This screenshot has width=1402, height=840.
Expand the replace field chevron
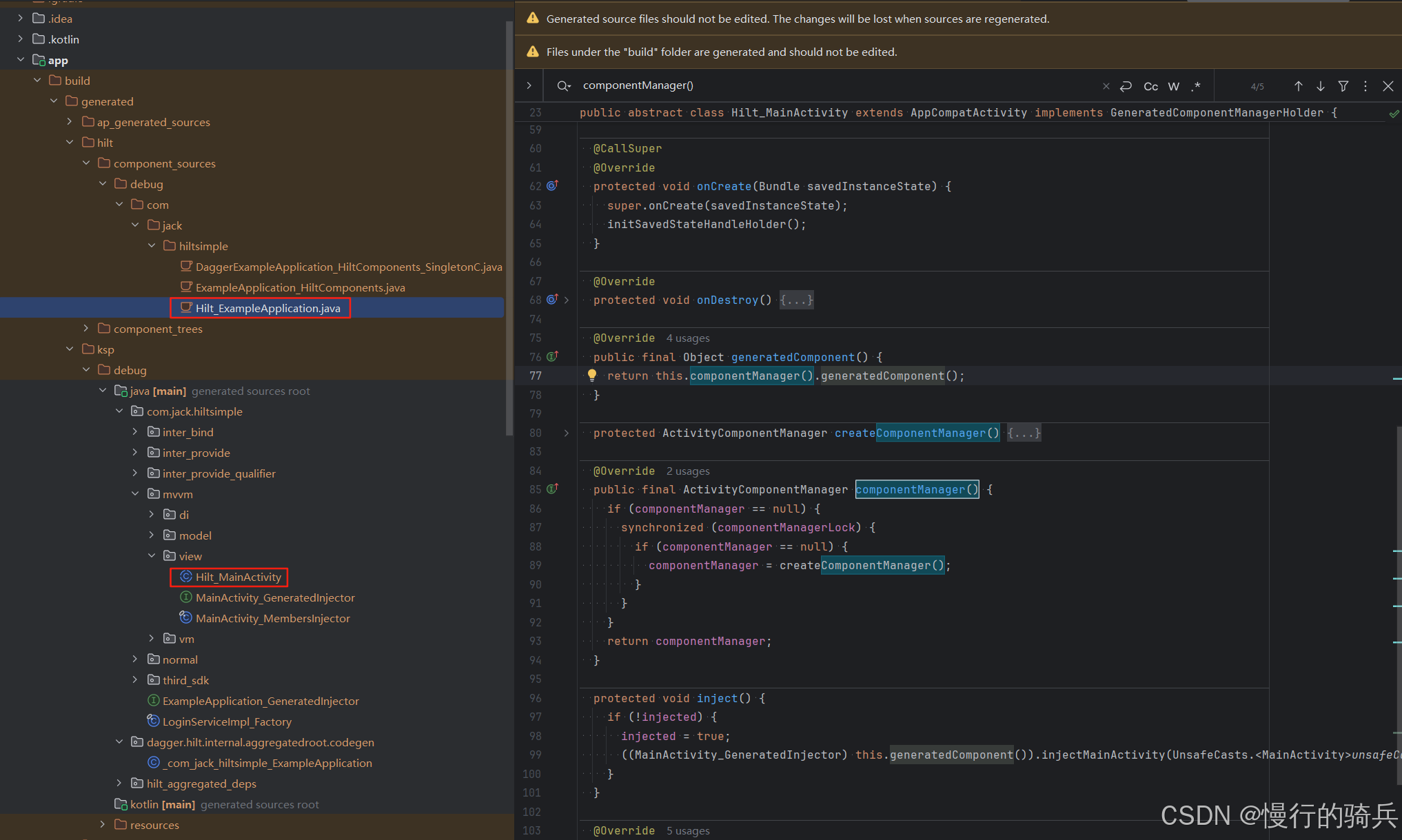529,85
